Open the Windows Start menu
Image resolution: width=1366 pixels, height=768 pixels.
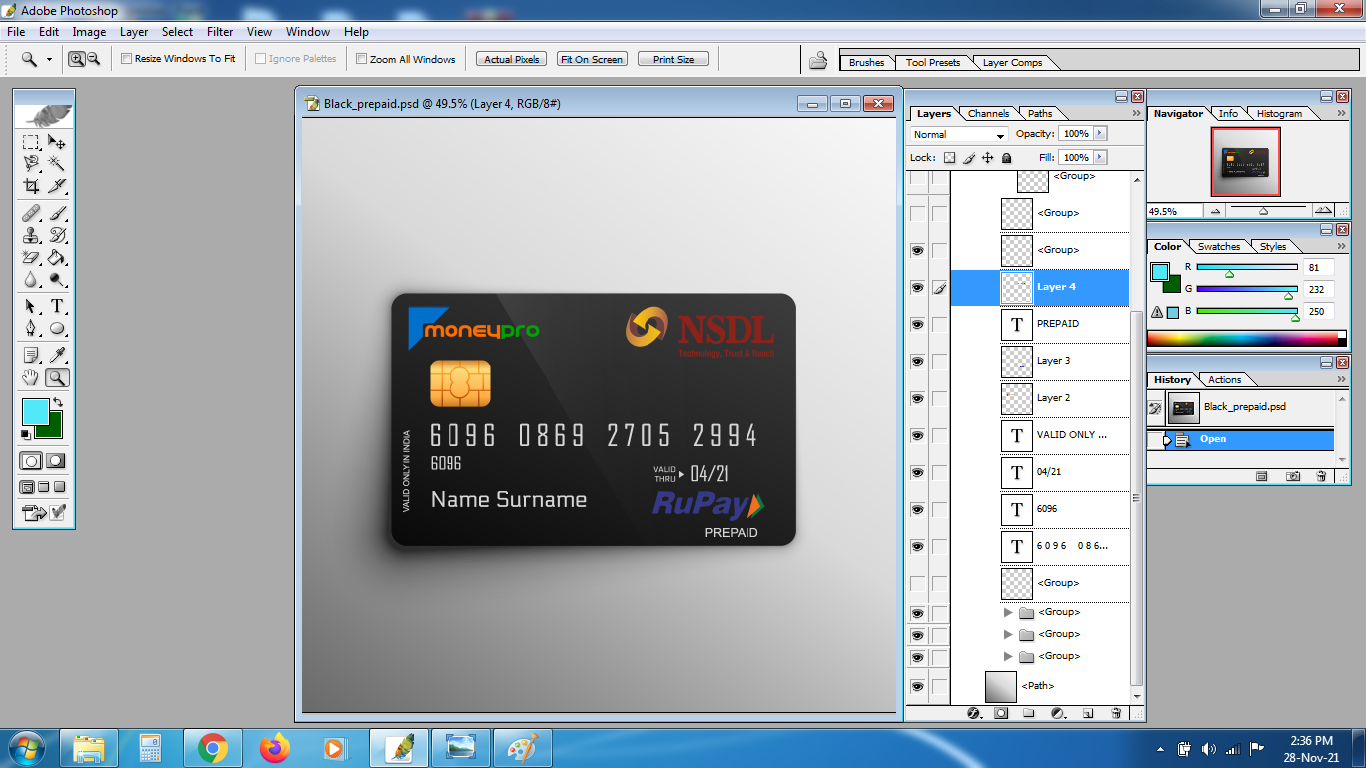pyautogui.click(x=25, y=748)
